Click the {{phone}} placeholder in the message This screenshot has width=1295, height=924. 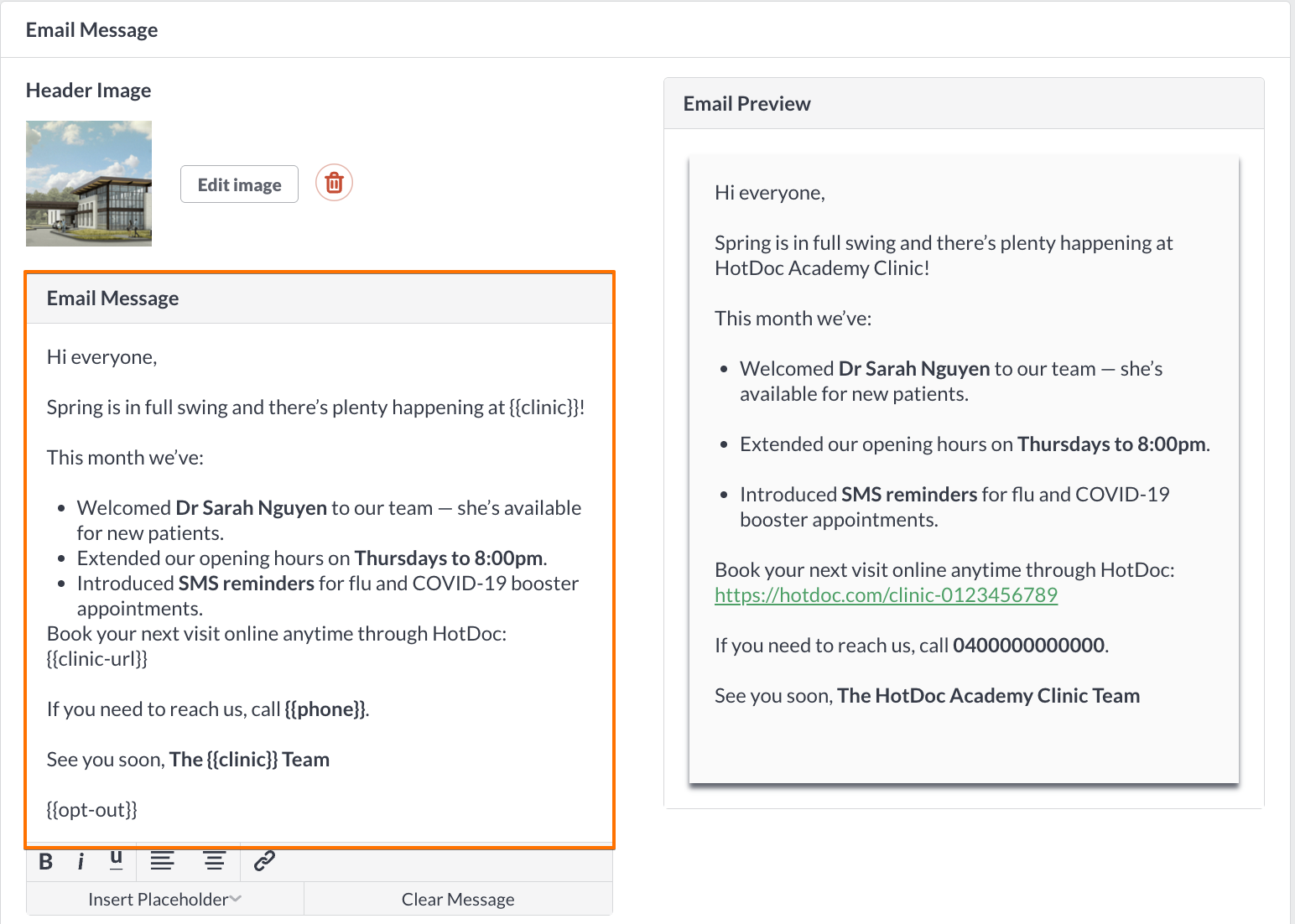[x=325, y=709]
